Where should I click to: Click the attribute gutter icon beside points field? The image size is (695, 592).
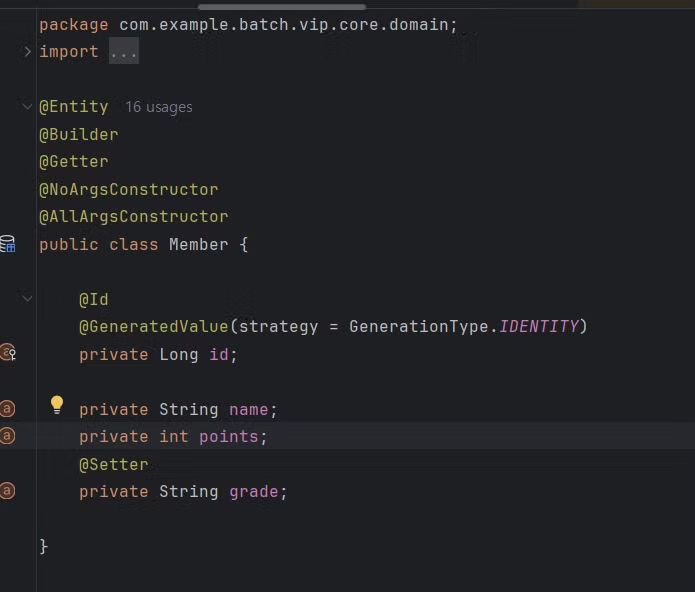pyautogui.click(x=7, y=436)
